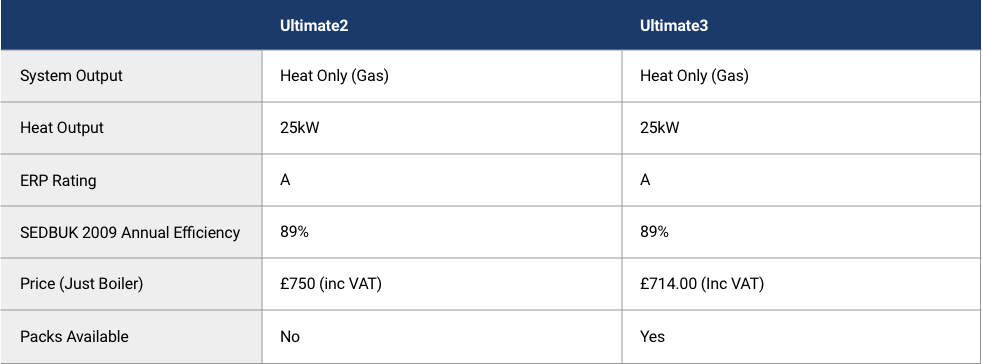Click the Ultimate2 column header
The height and width of the screenshot is (364, 982).
tap(314, 26)
